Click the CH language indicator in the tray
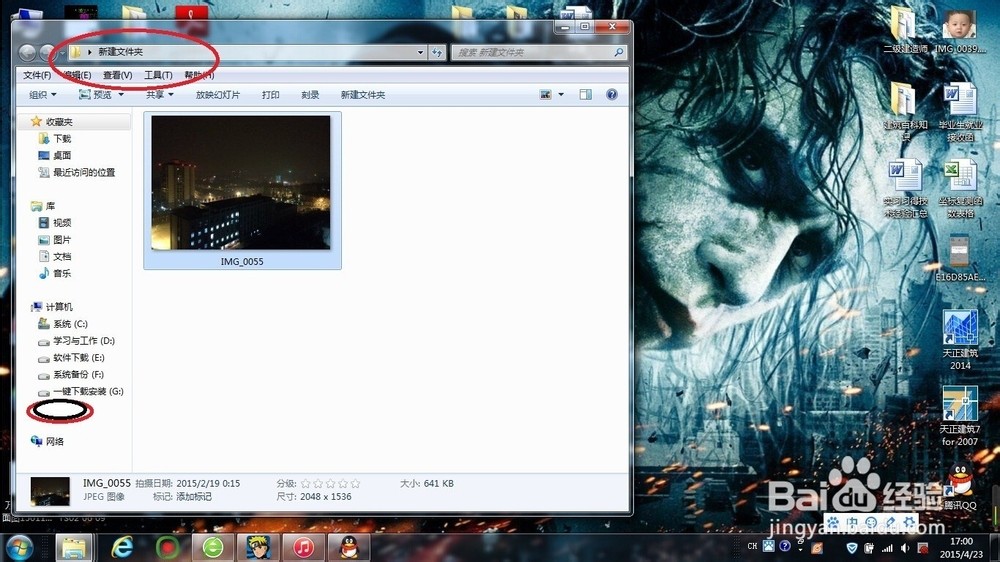 (752, 546)
